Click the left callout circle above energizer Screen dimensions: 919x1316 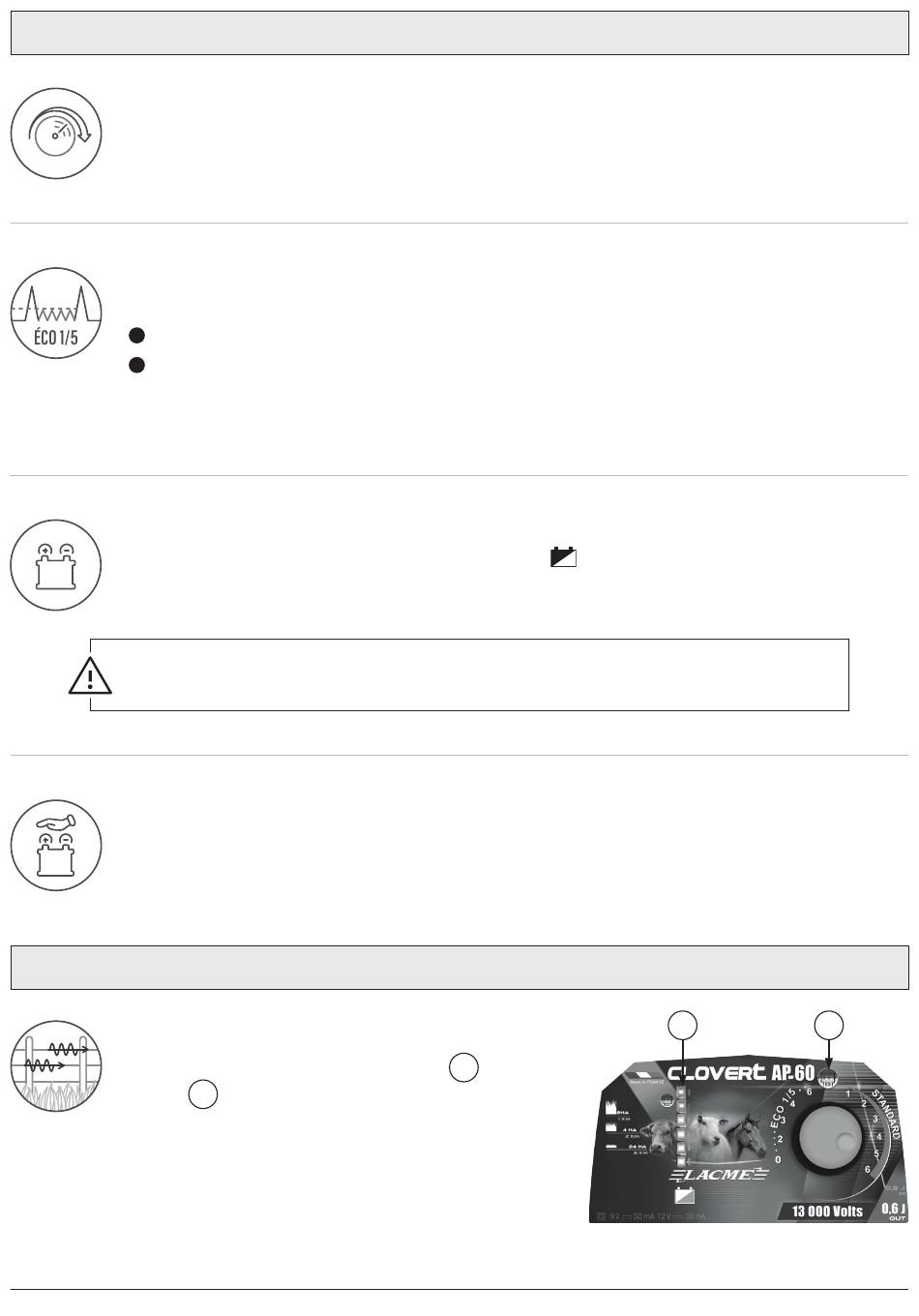(683, 1026)
